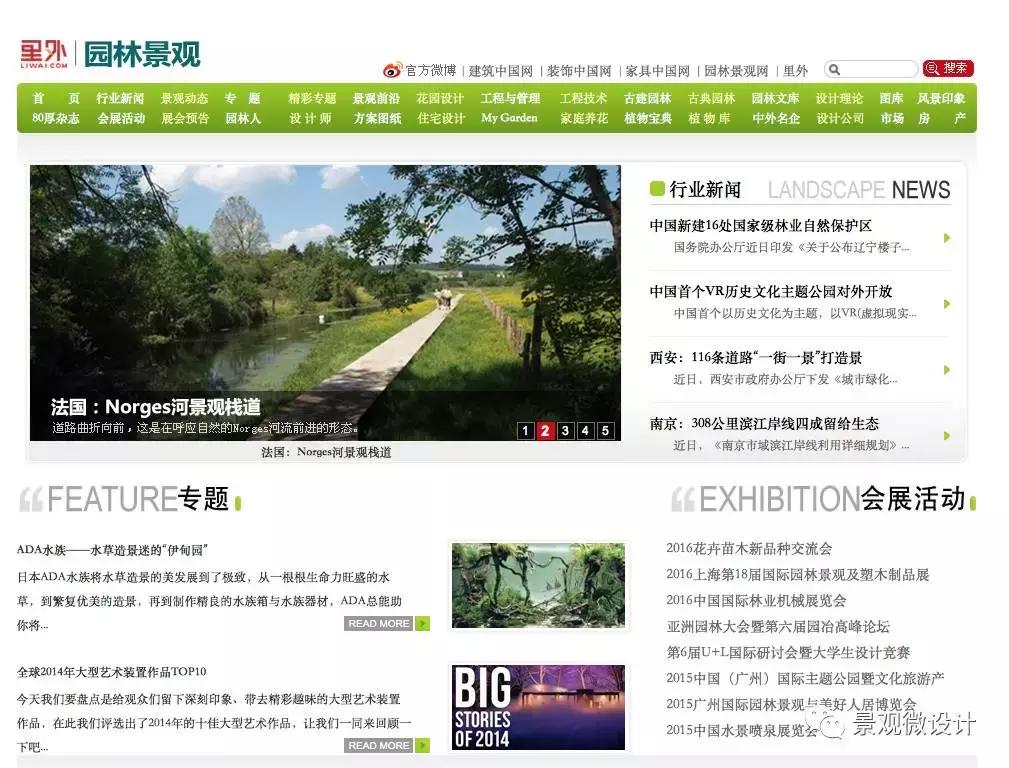The width and height of the screenshot is (1009, 768).
Task: Click inside the top search input field
Action: (875, 68)
